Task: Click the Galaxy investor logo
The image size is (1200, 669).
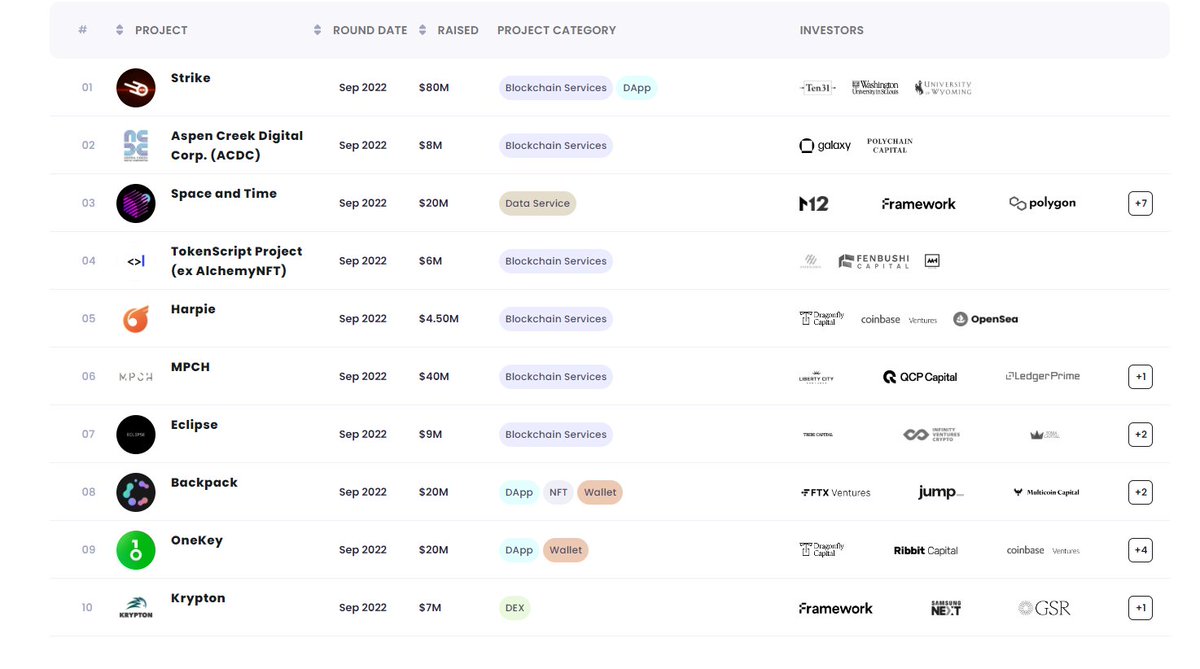Action: [x=825, y=146]
